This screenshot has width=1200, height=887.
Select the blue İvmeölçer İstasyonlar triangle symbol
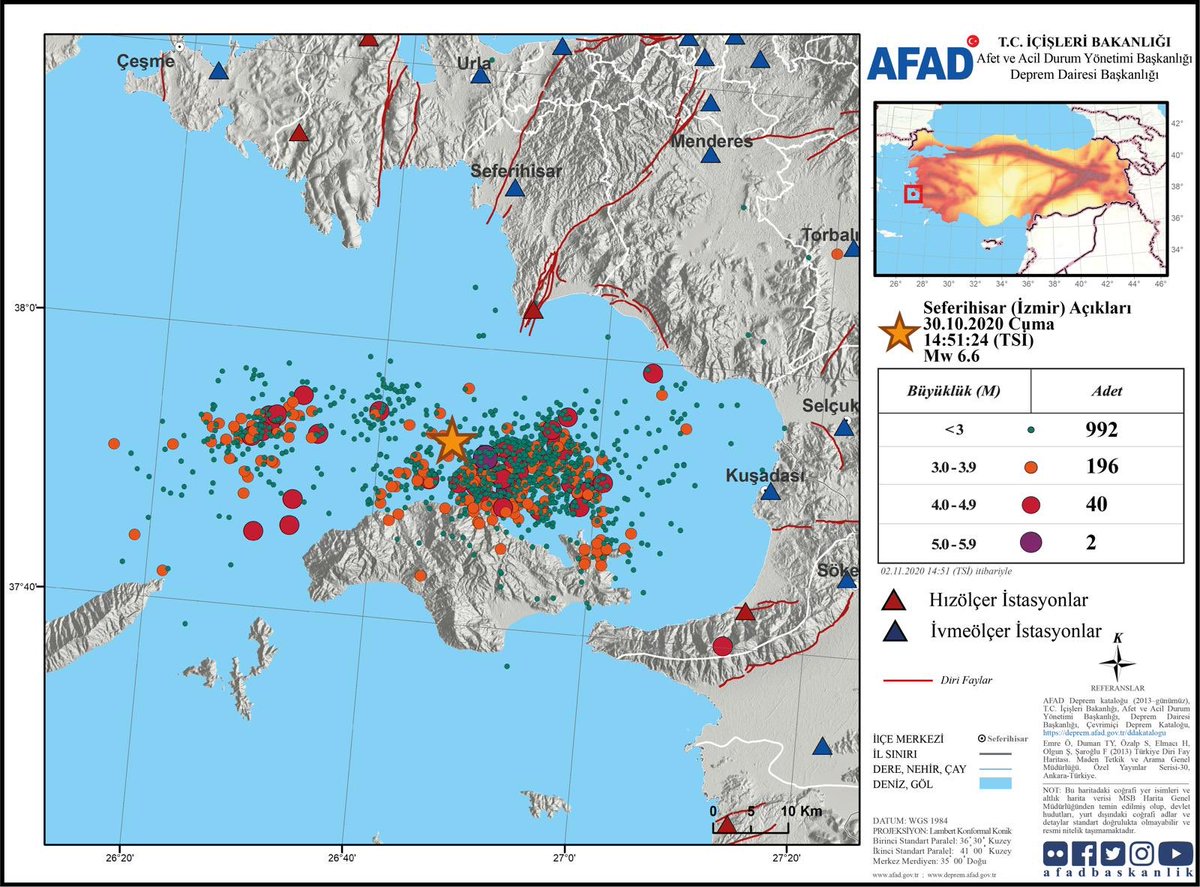(898, 634)
